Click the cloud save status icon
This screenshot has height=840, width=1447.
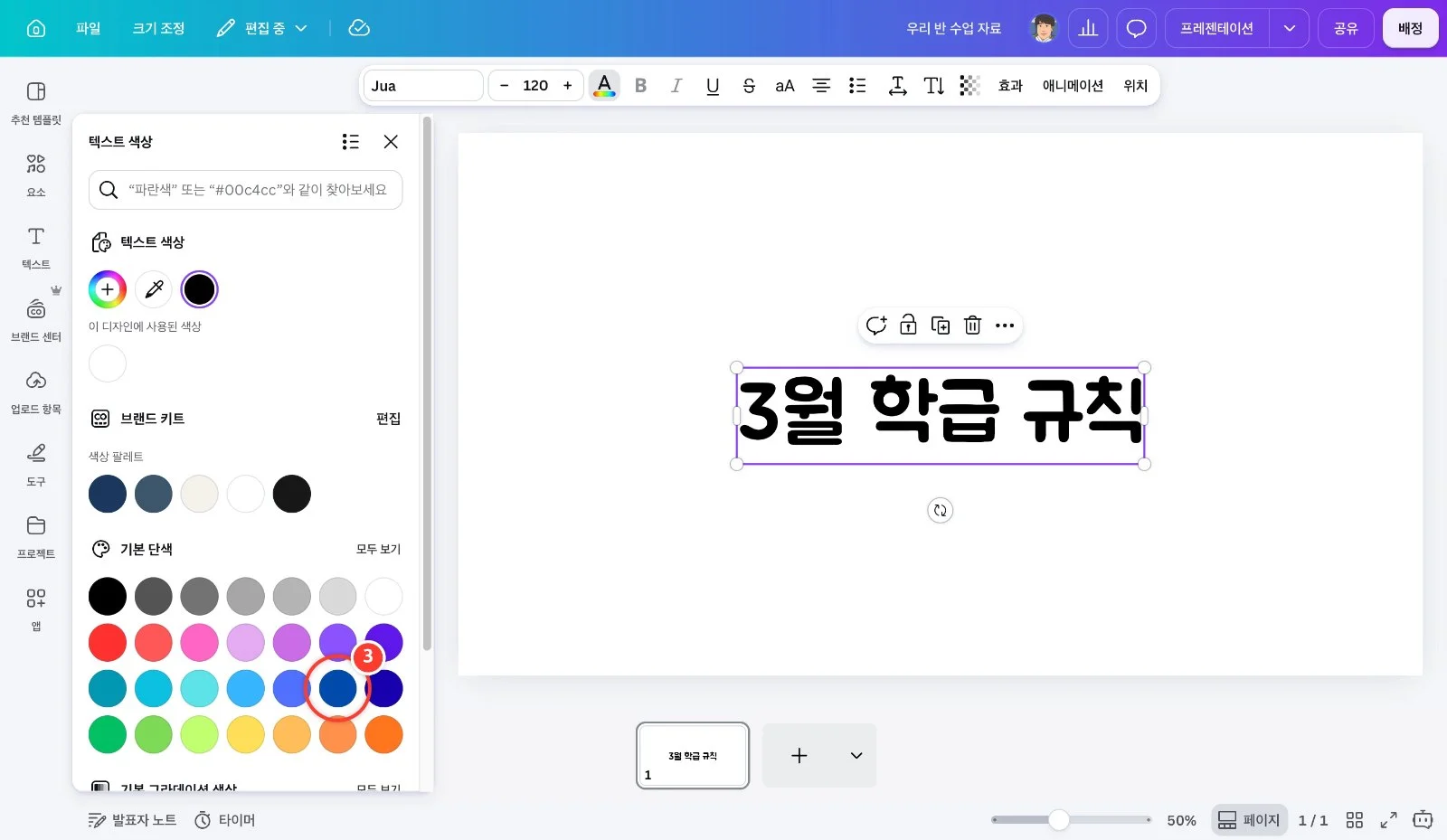[x=359, y=28]
